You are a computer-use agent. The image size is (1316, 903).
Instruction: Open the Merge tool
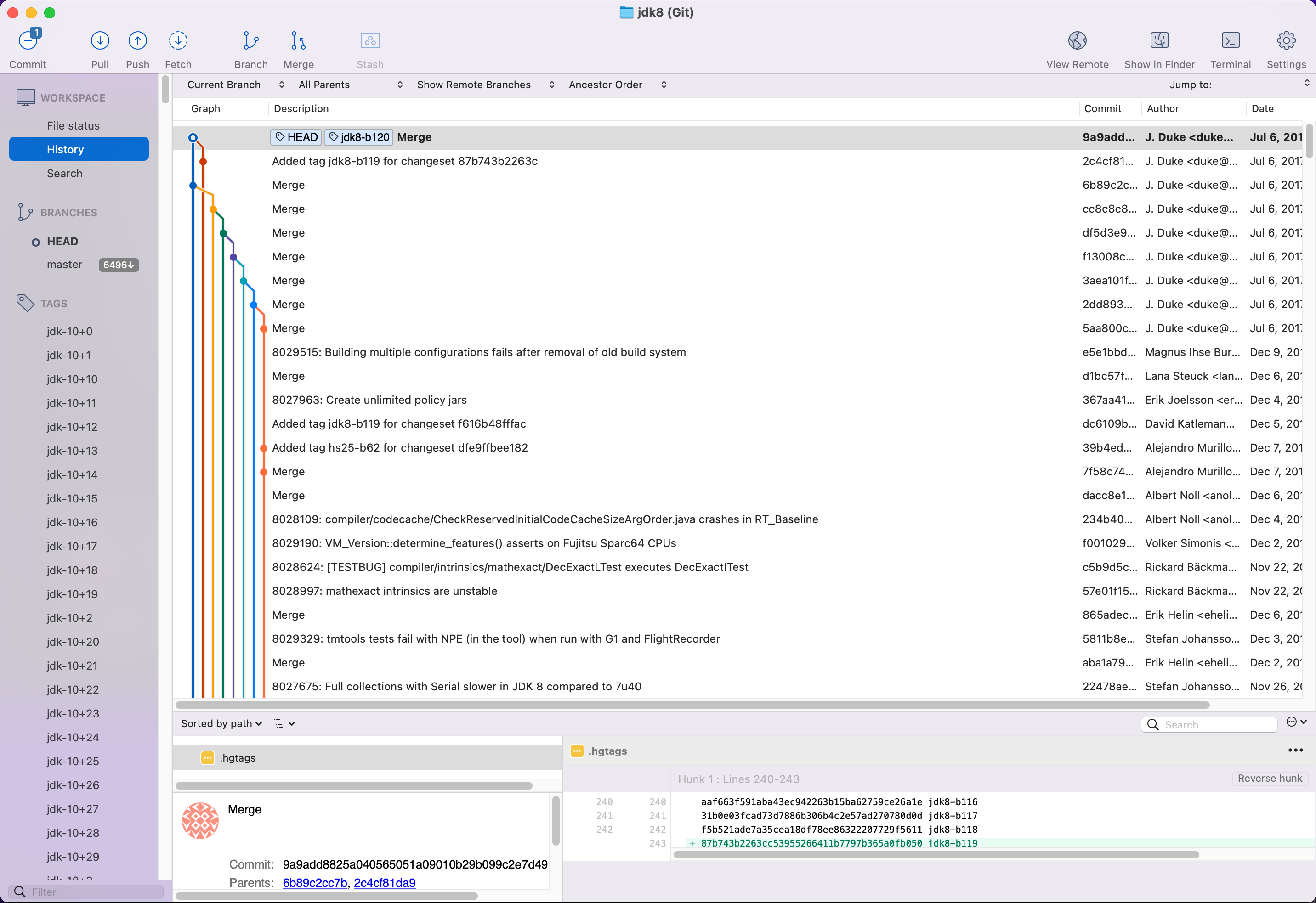(x=298, y=41)
